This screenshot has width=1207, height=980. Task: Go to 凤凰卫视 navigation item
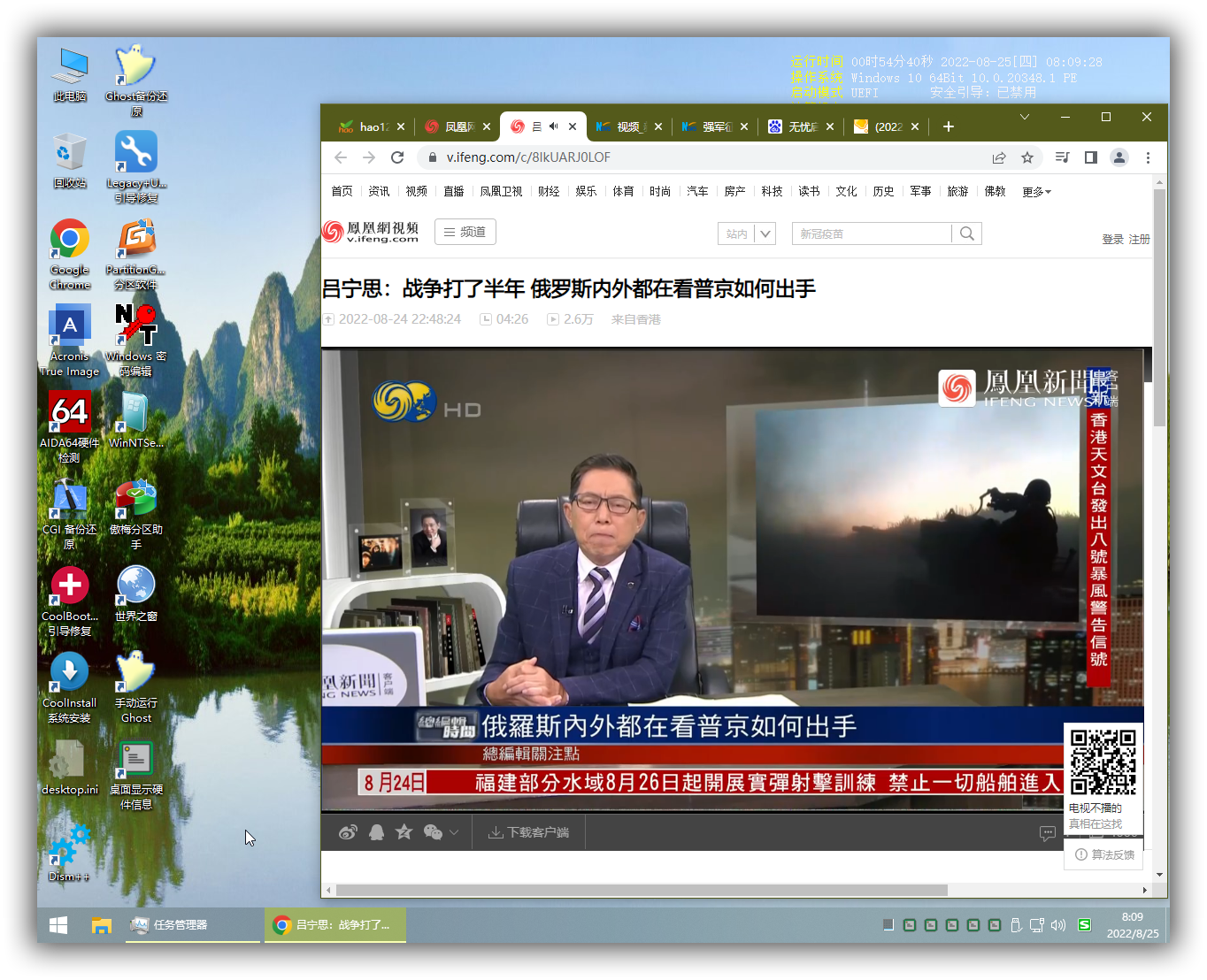pos(501,191)
